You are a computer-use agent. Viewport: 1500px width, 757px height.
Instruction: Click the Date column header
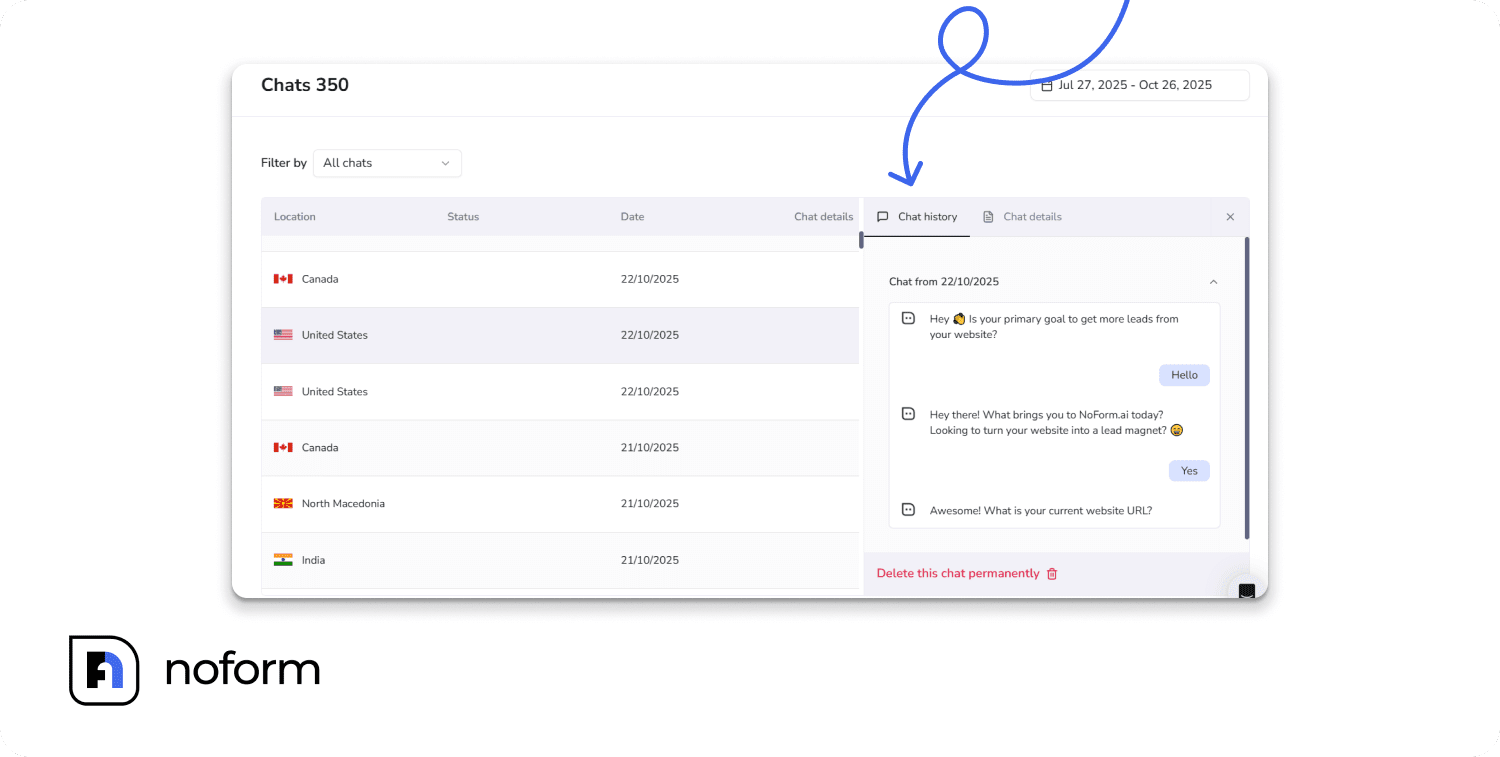point(632,217)
